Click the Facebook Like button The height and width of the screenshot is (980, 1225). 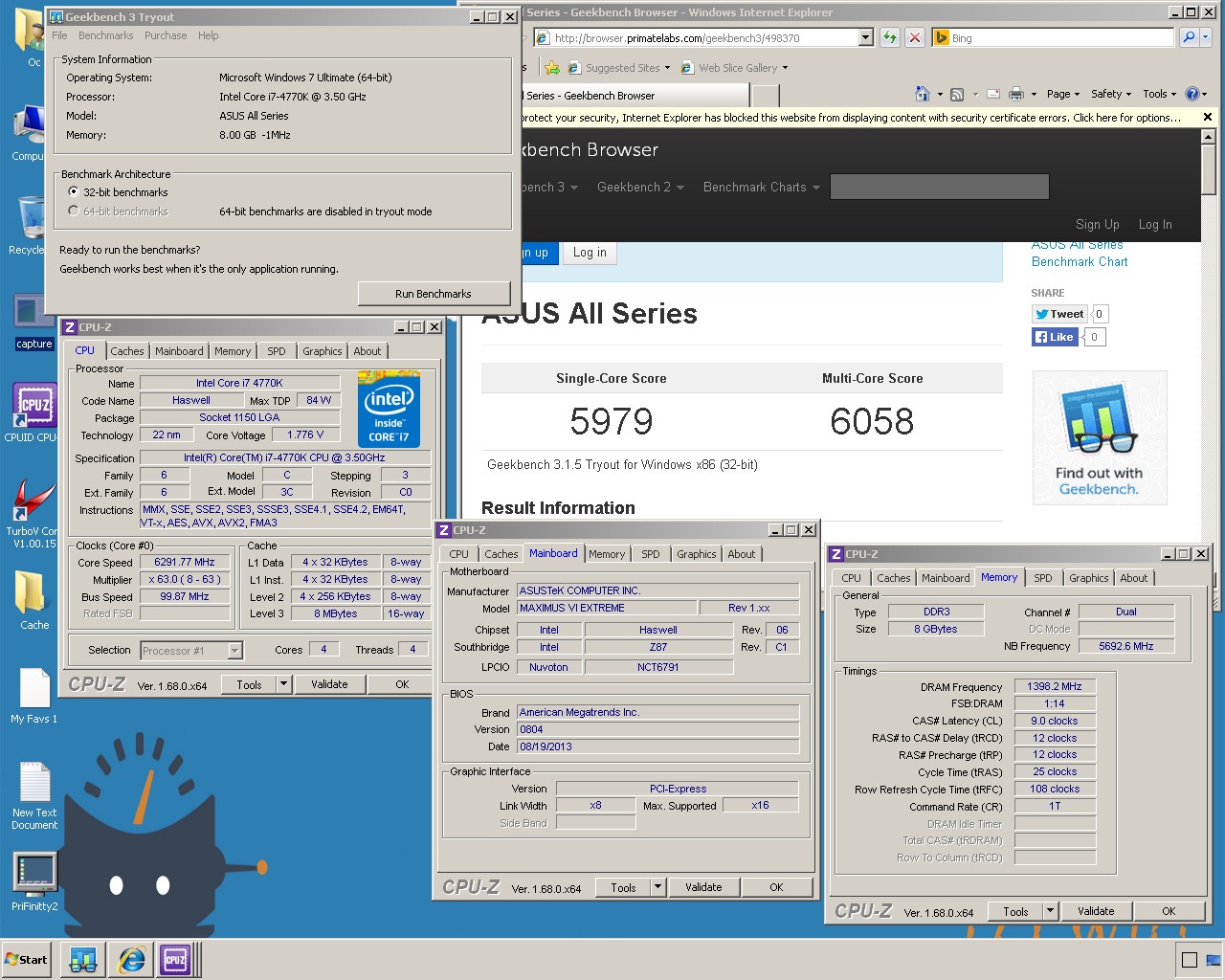click(1055, 337)
